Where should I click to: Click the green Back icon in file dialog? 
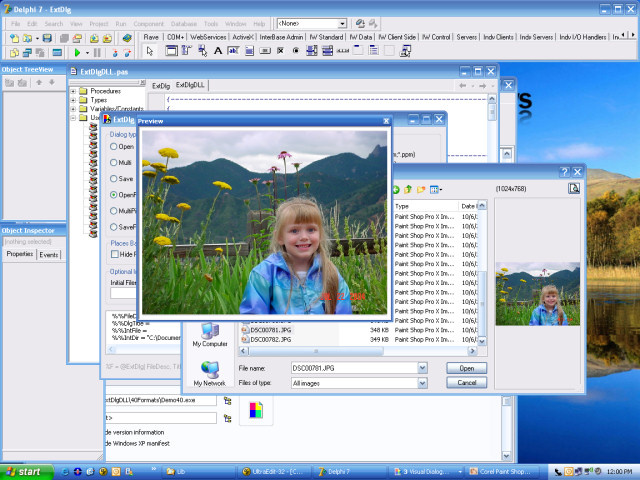[x=396, y=189]
